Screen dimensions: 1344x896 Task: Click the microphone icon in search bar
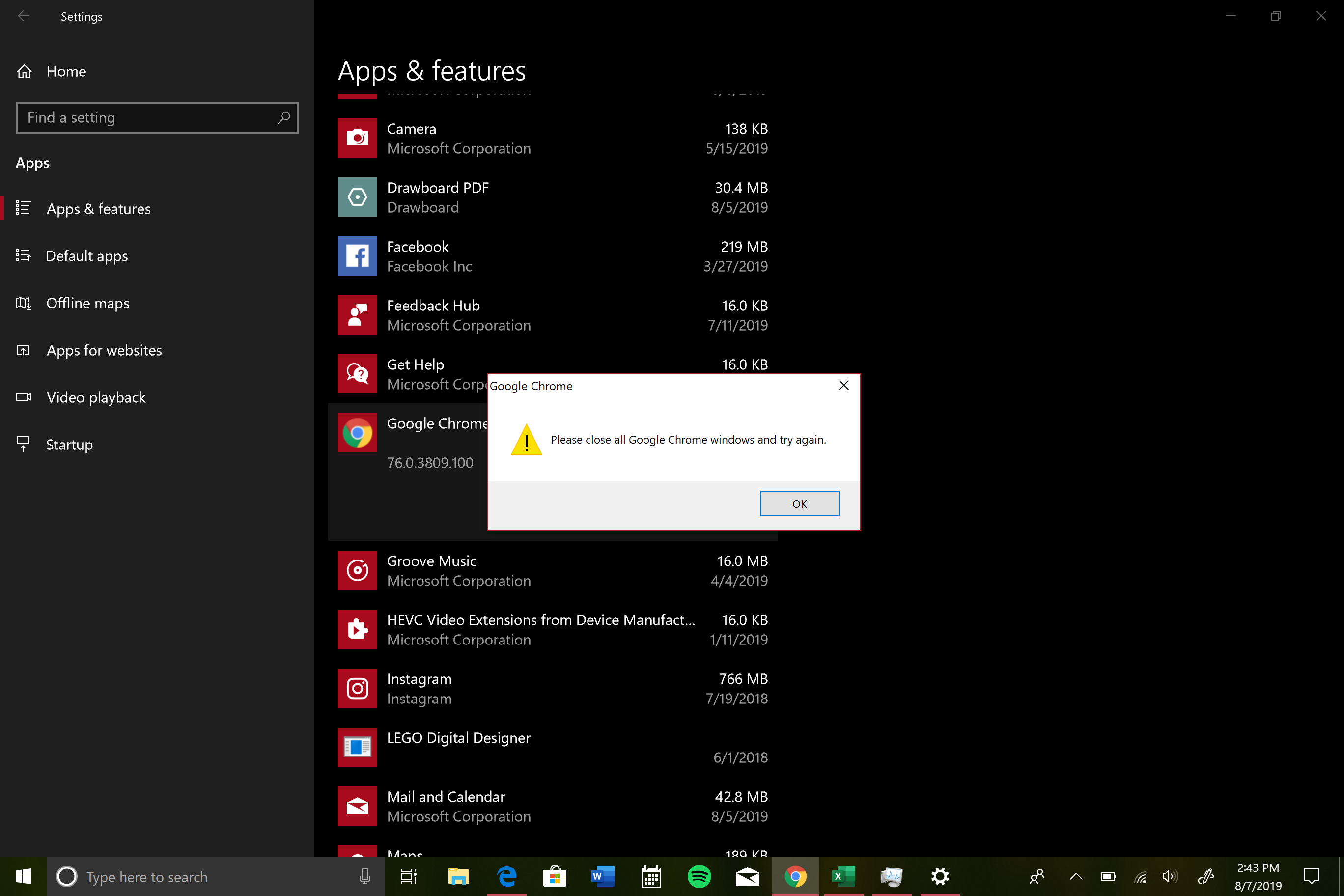[364, 876]
